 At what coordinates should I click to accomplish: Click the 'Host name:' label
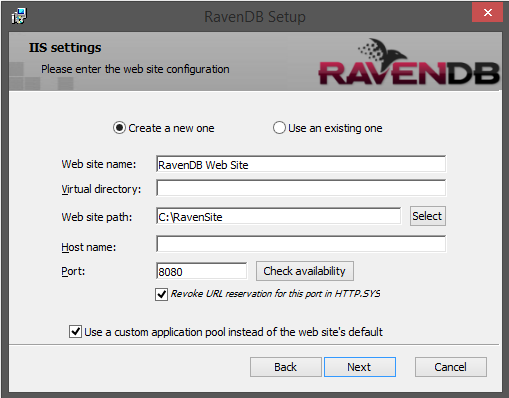[x=89, y=247]
